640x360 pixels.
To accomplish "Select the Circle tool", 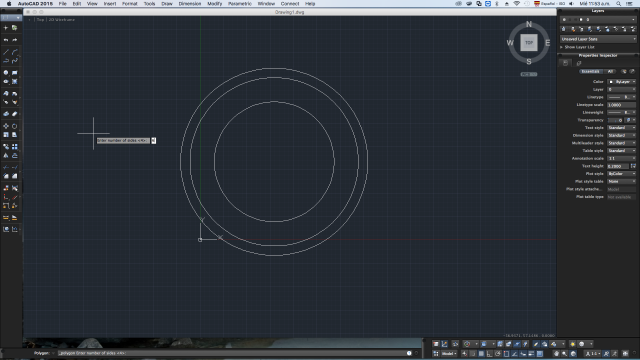I will (6, 73).
